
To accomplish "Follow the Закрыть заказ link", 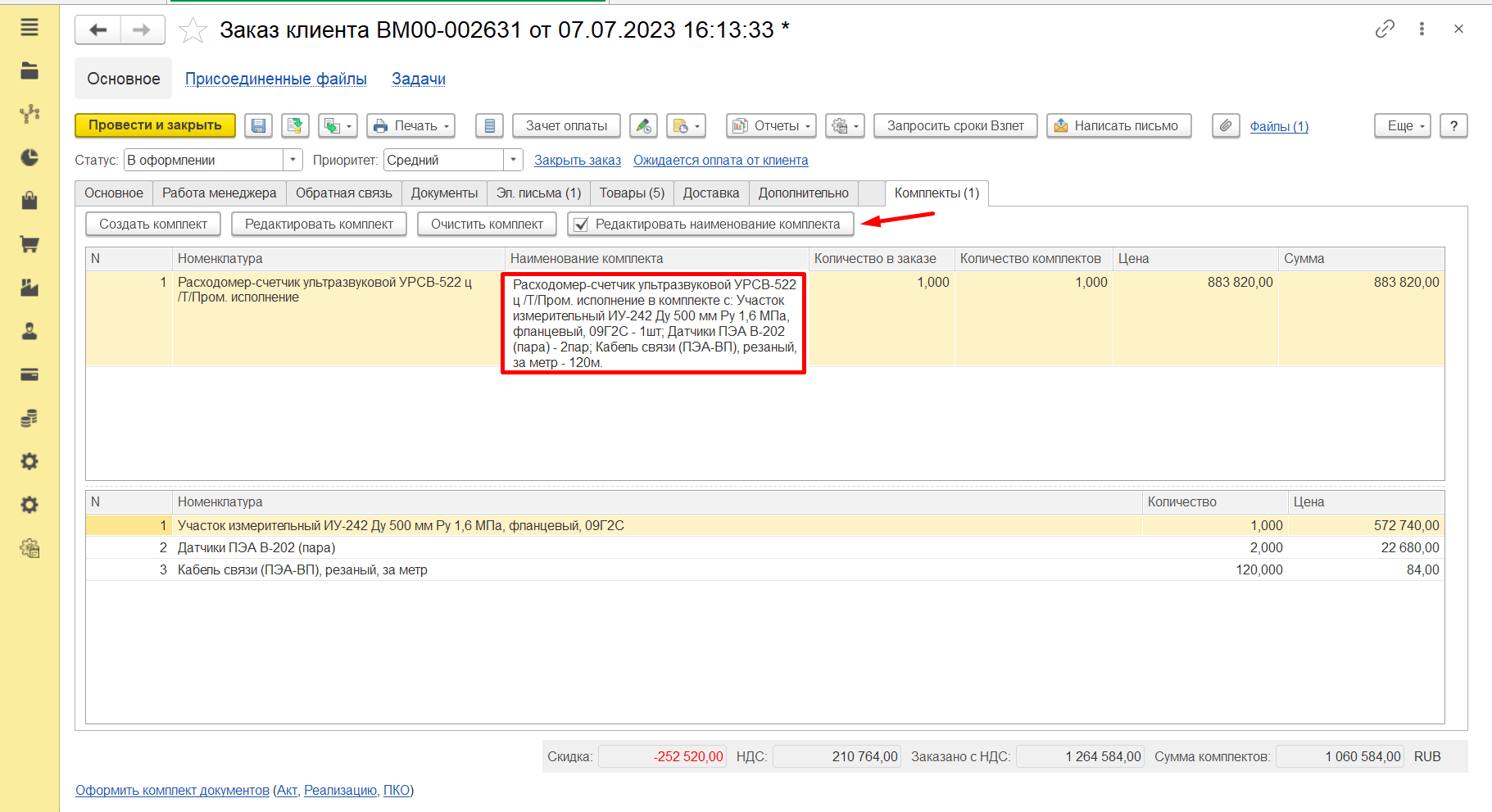I will [578, 161].
